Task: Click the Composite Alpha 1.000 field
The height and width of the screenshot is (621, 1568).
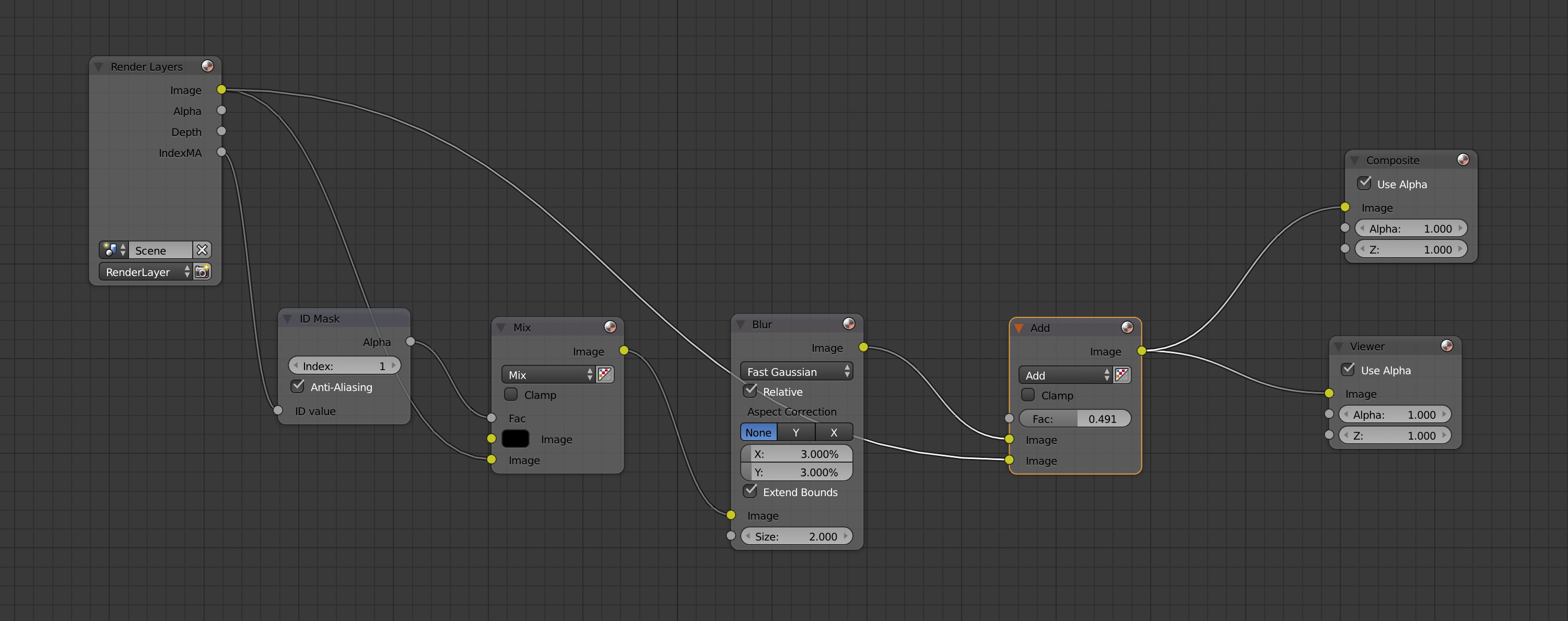Action: point(1411,228)
